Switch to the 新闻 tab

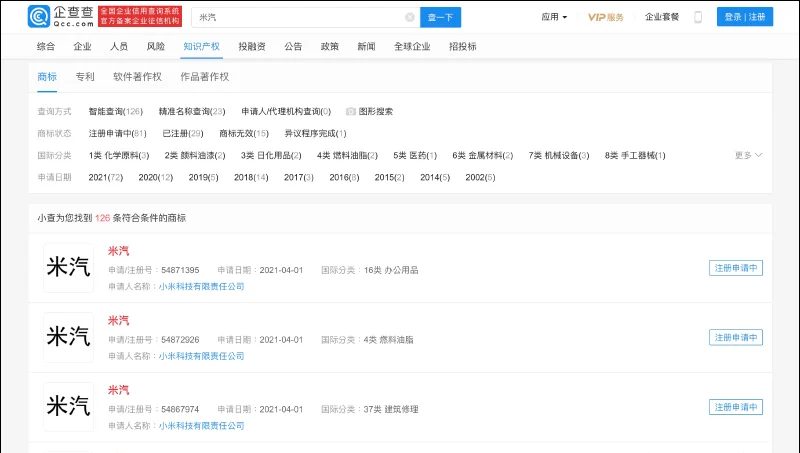point(366,46)
